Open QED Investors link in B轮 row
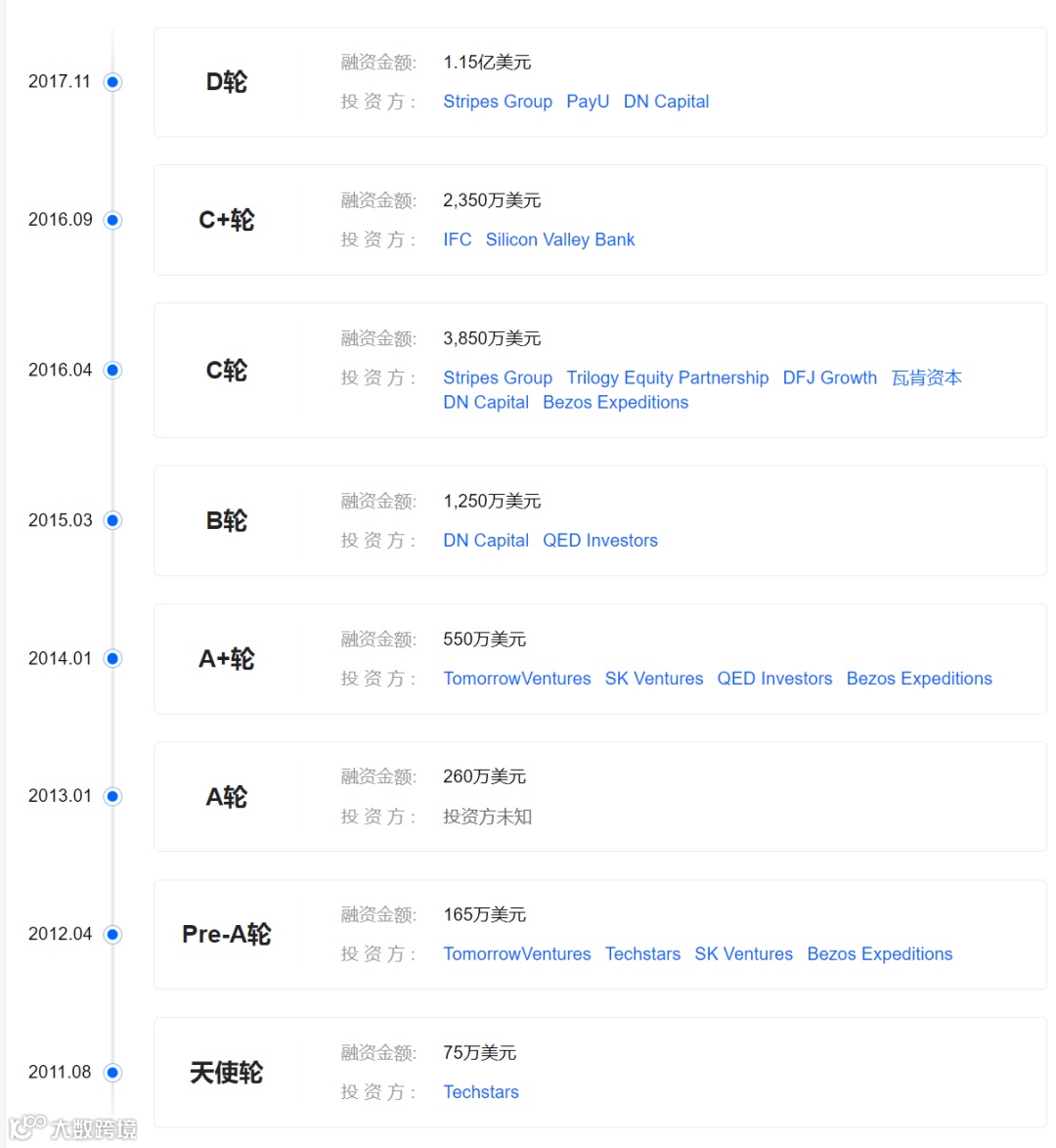Image resolution: width=1056 pixels, height=1148 pixels. pyautogui.click(x=599, y=541)
